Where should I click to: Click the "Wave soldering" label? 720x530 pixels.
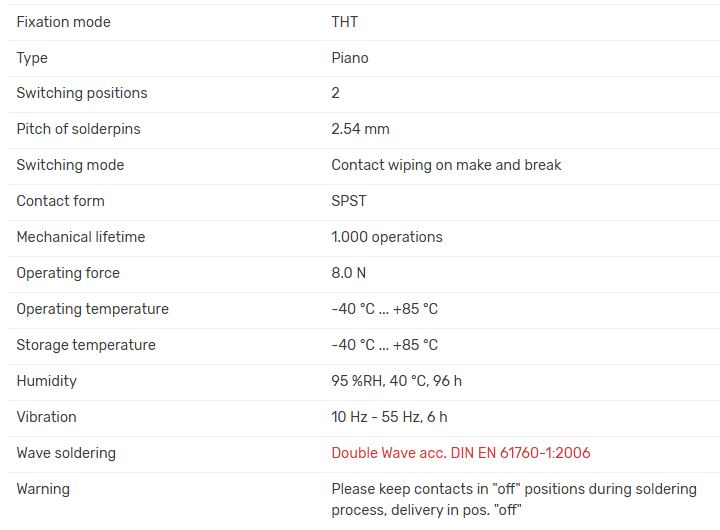pyautogui.click(x=66, y=453)
